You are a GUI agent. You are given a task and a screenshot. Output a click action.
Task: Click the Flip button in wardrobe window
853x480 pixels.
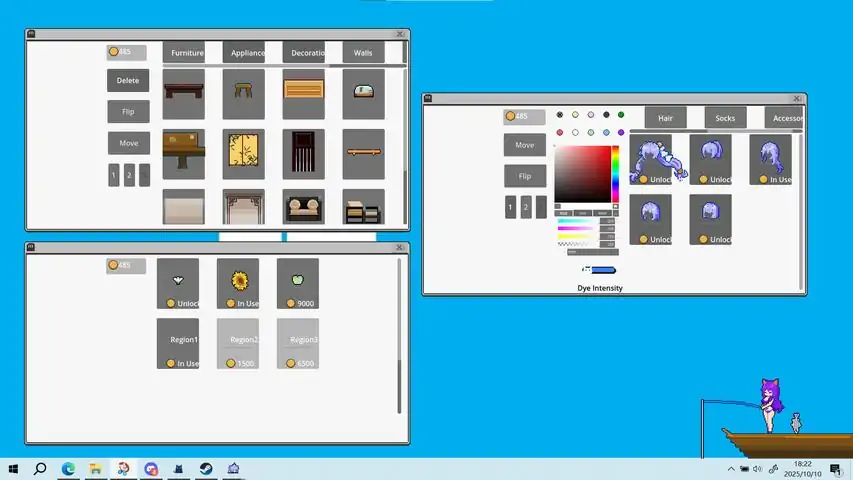(524, 176)
